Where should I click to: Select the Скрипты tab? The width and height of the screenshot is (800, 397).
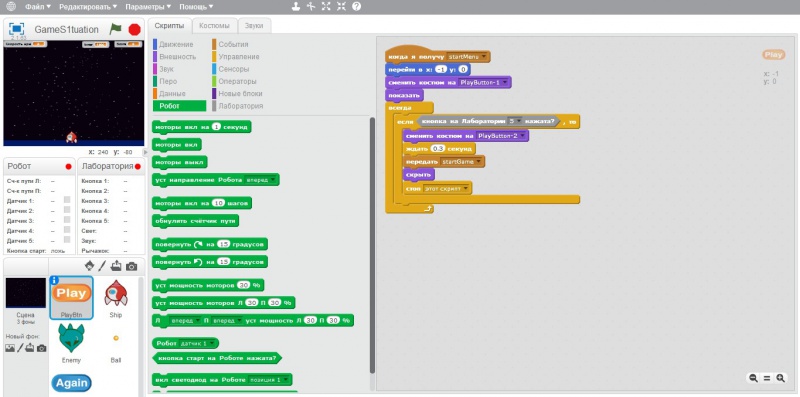pos(169,26)
